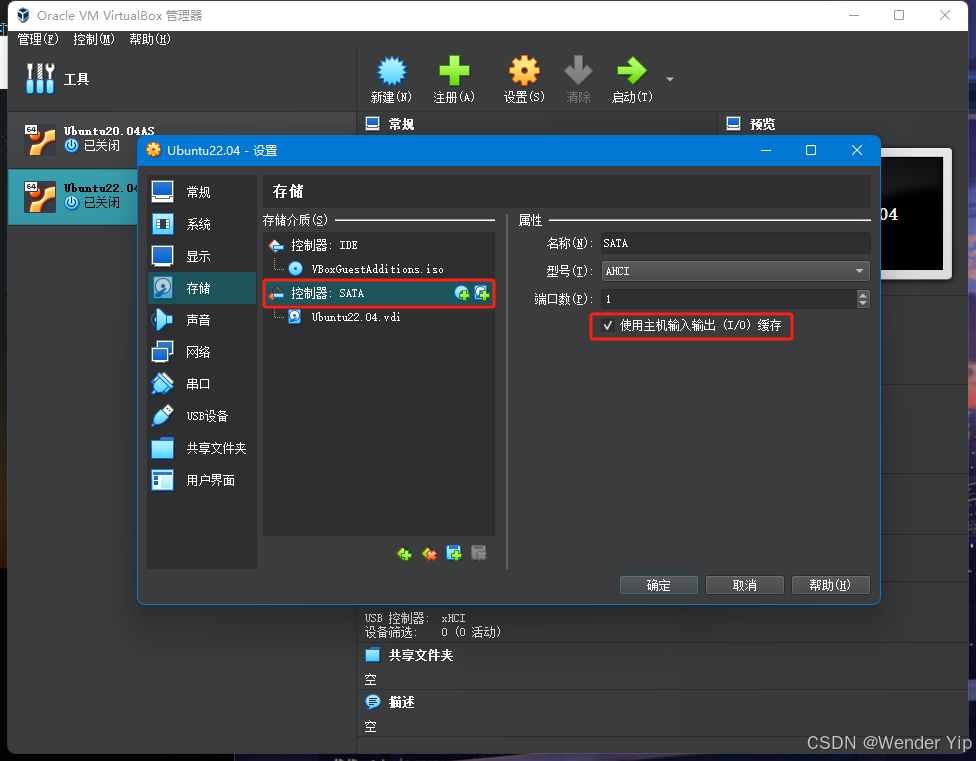Increase the 端口数 port count with up arrow
The height and width of the screenshot is (761, 976).
863,294
